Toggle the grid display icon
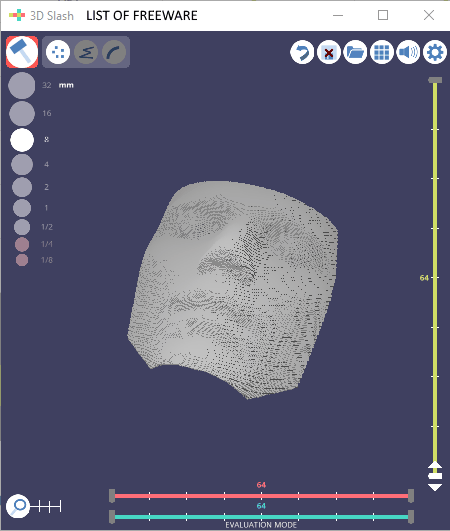 pos(382,52)
